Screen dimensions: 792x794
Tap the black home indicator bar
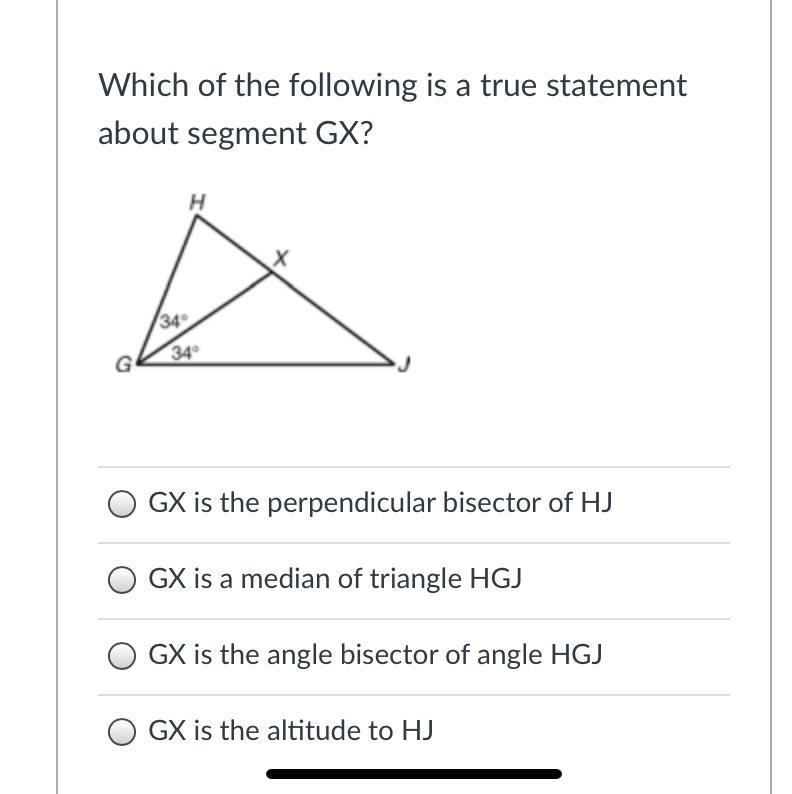(414, 774)
